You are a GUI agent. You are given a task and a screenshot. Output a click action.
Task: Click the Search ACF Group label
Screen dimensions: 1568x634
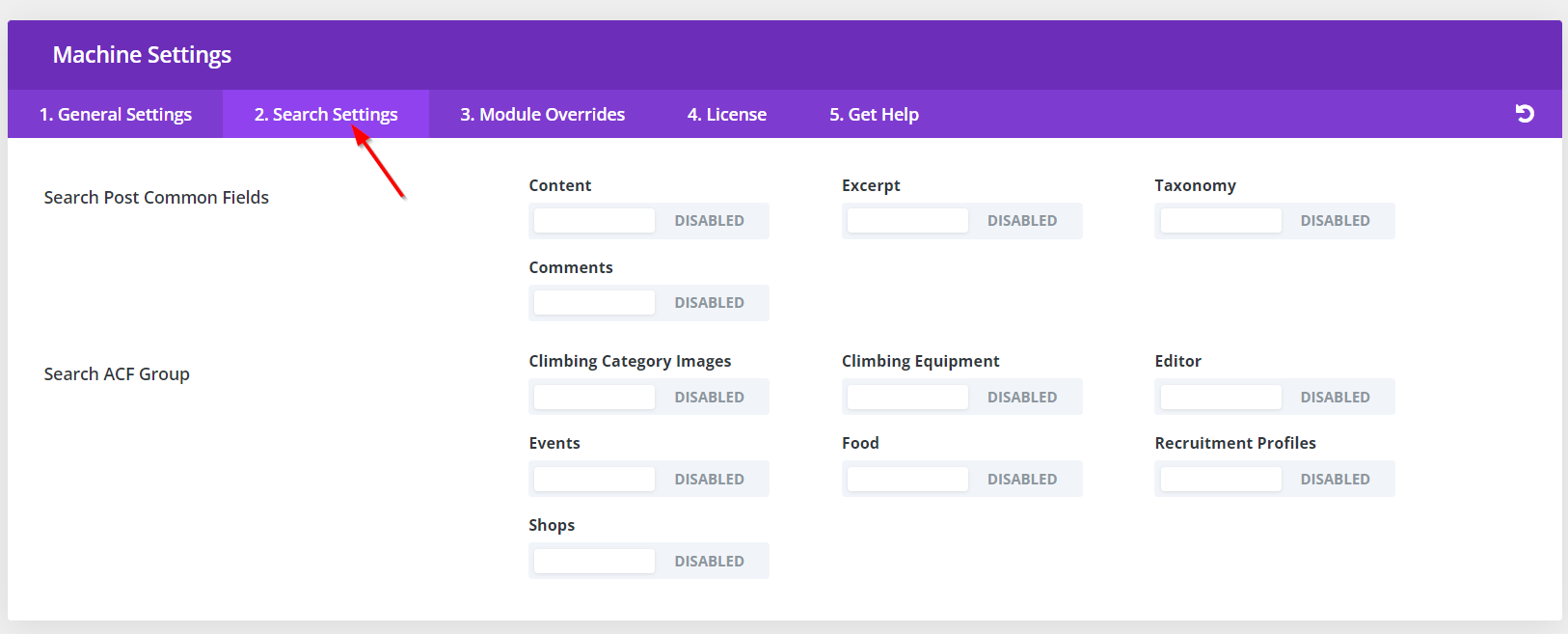(117, 374)
